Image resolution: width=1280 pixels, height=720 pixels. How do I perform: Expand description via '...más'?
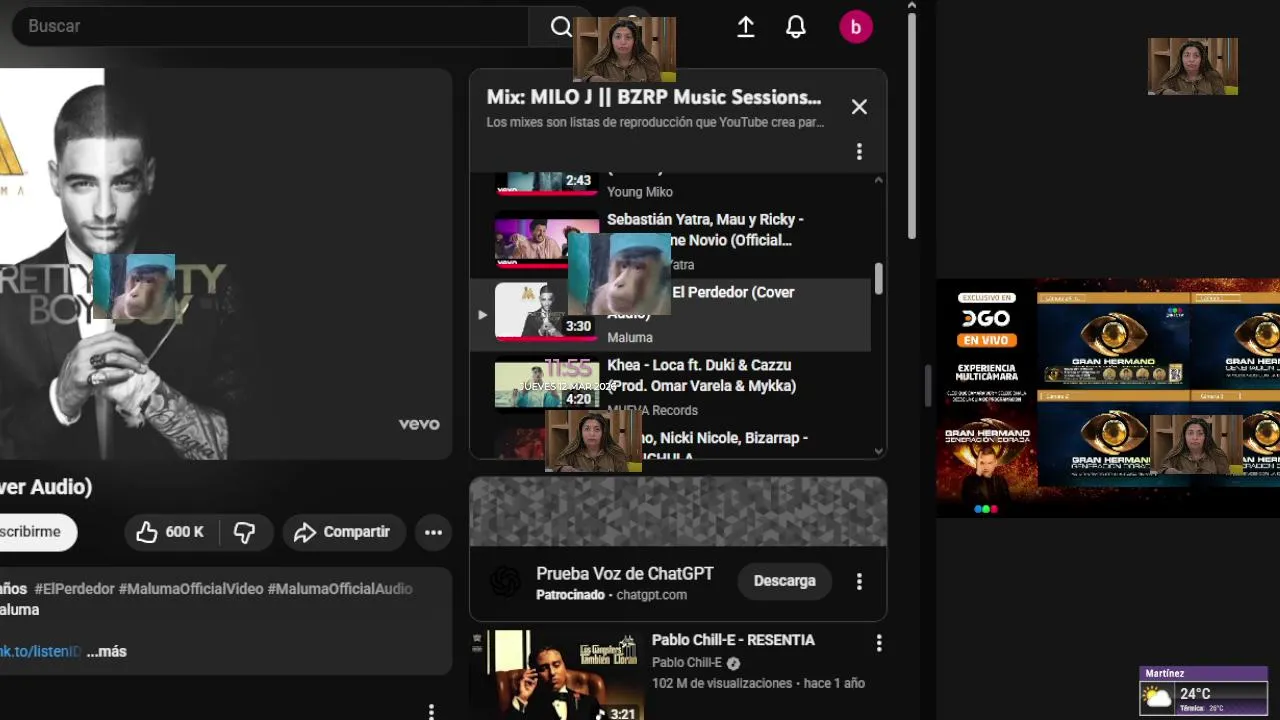pos(106,651)
